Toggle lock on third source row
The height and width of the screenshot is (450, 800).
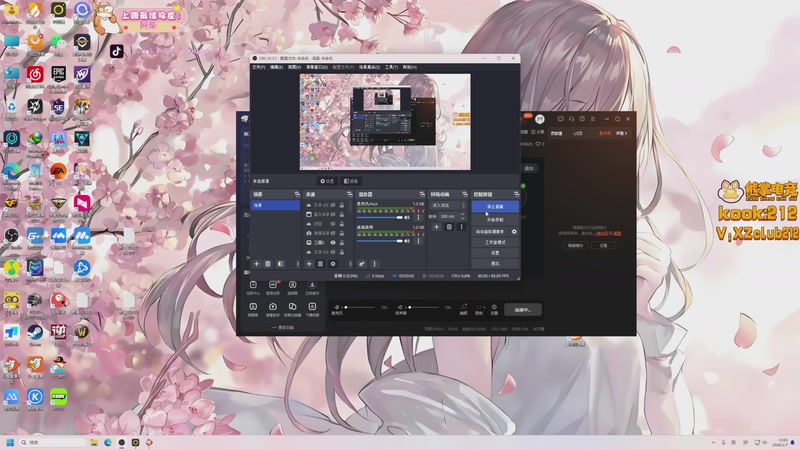341,223
